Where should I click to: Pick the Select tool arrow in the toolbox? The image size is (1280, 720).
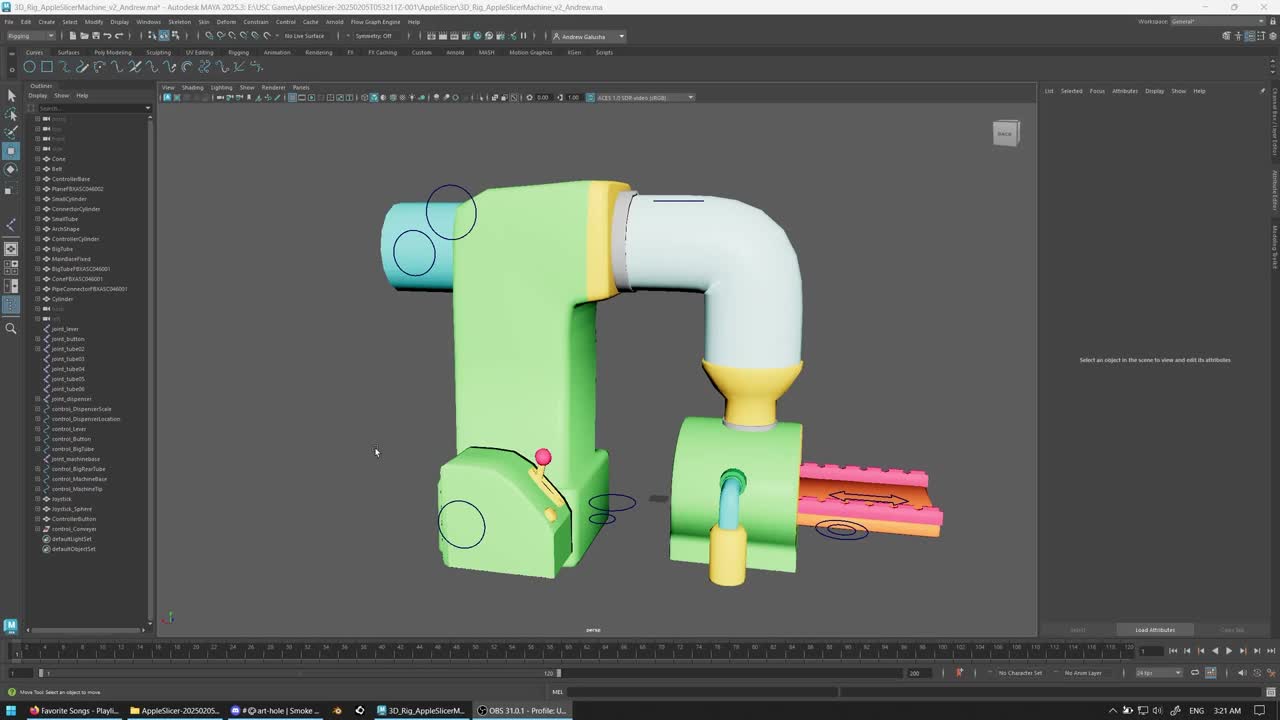coord(11,96)
